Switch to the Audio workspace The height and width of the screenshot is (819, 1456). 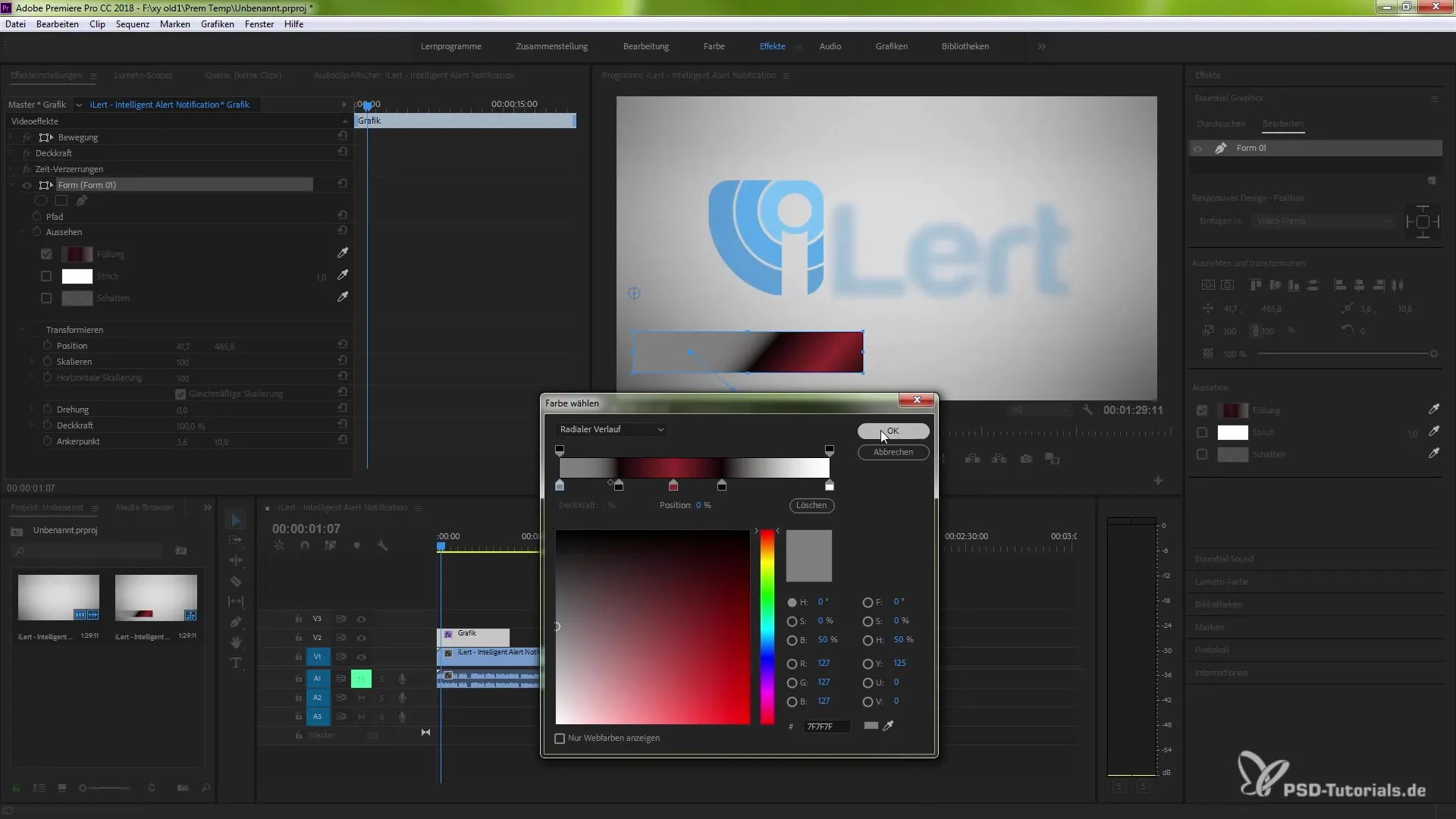tap(830, 46)
